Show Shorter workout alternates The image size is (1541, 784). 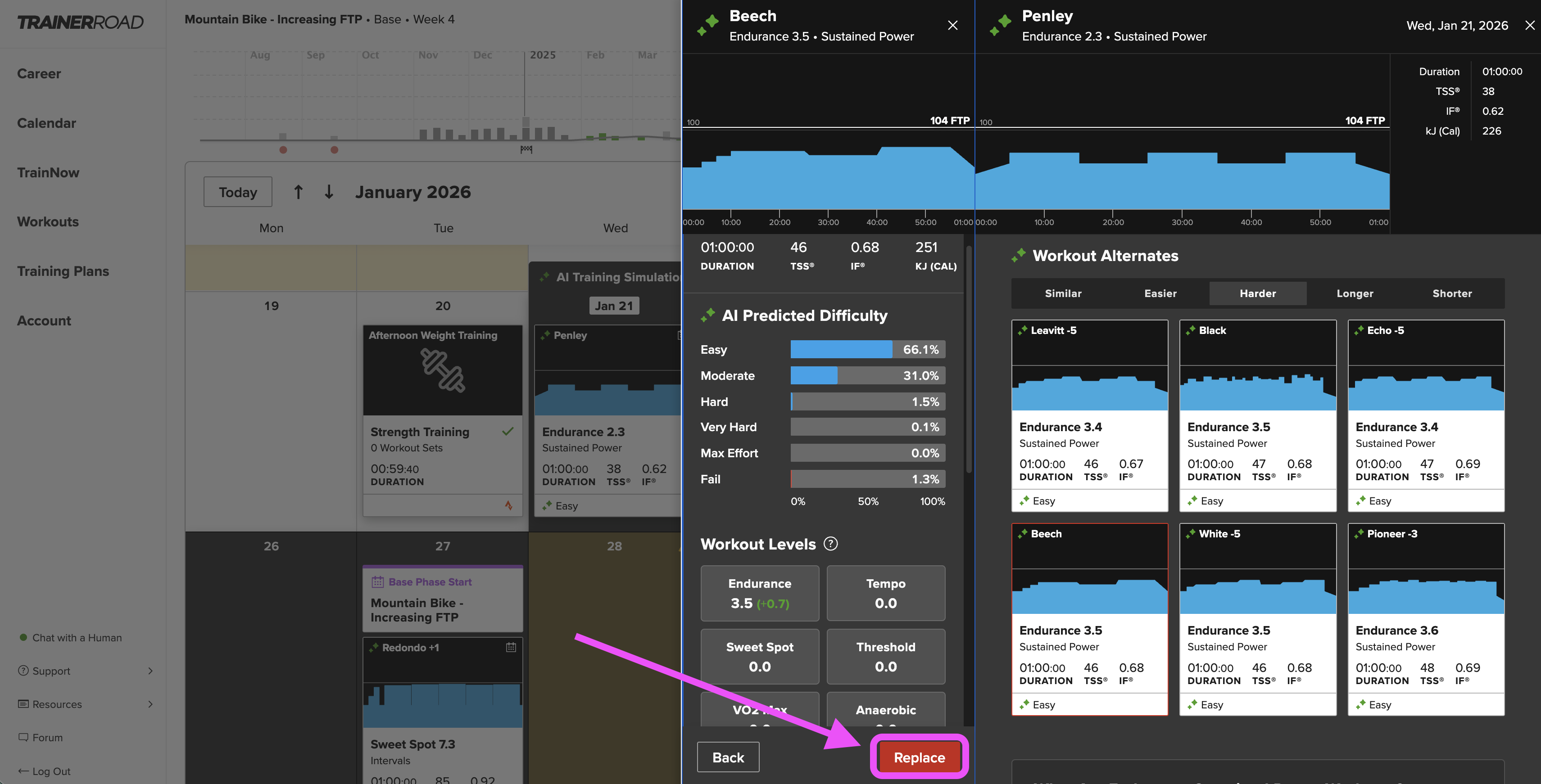(x=1452, y=293)
